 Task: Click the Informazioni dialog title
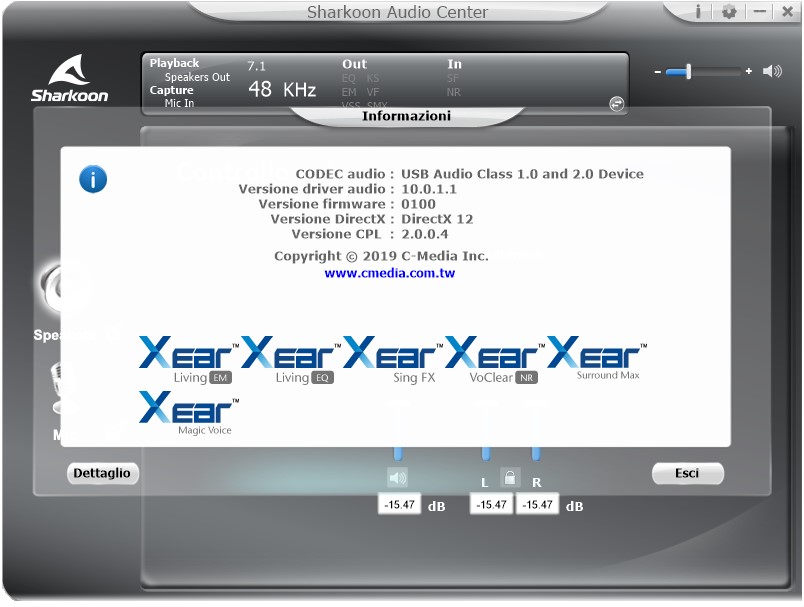(407, 116)
